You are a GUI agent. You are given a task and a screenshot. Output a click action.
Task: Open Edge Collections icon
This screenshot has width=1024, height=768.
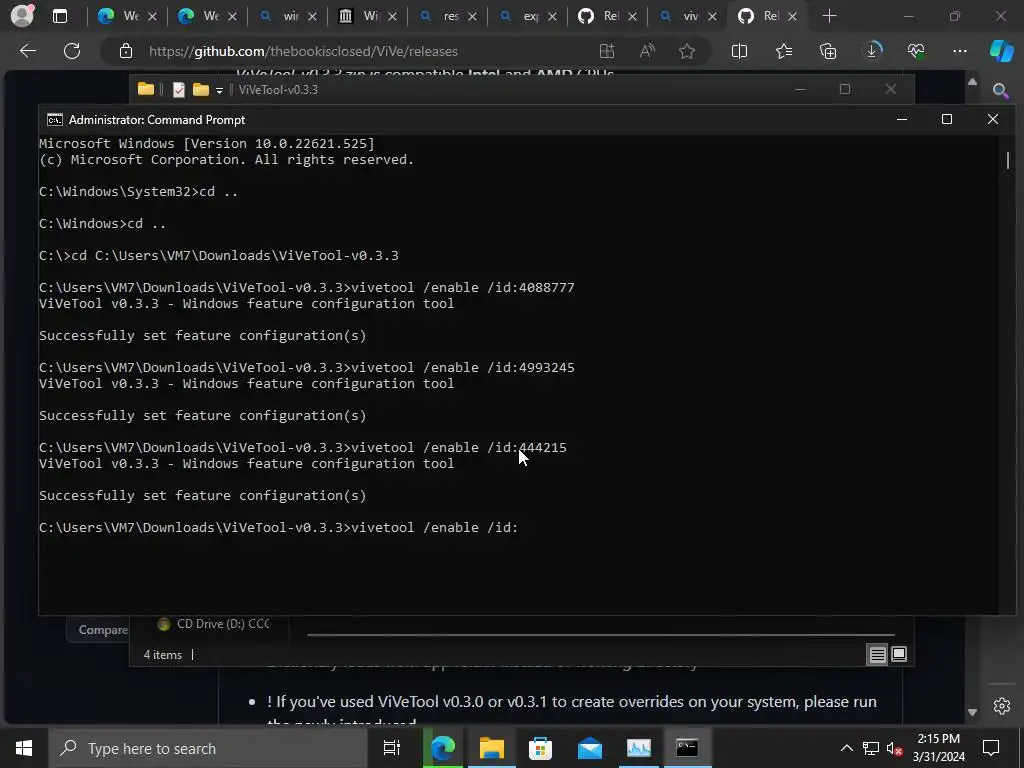(x=828, y=51)
